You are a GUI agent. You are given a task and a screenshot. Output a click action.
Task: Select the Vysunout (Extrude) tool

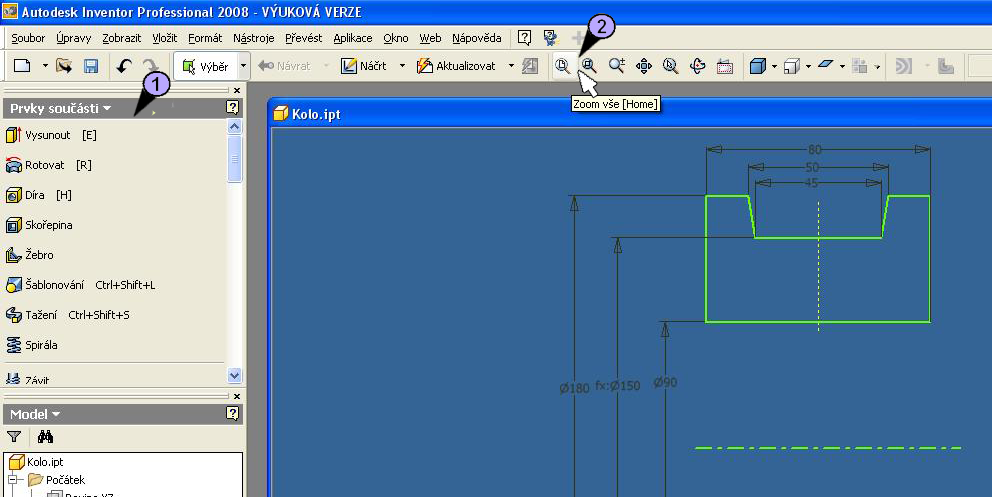(47, 135)
